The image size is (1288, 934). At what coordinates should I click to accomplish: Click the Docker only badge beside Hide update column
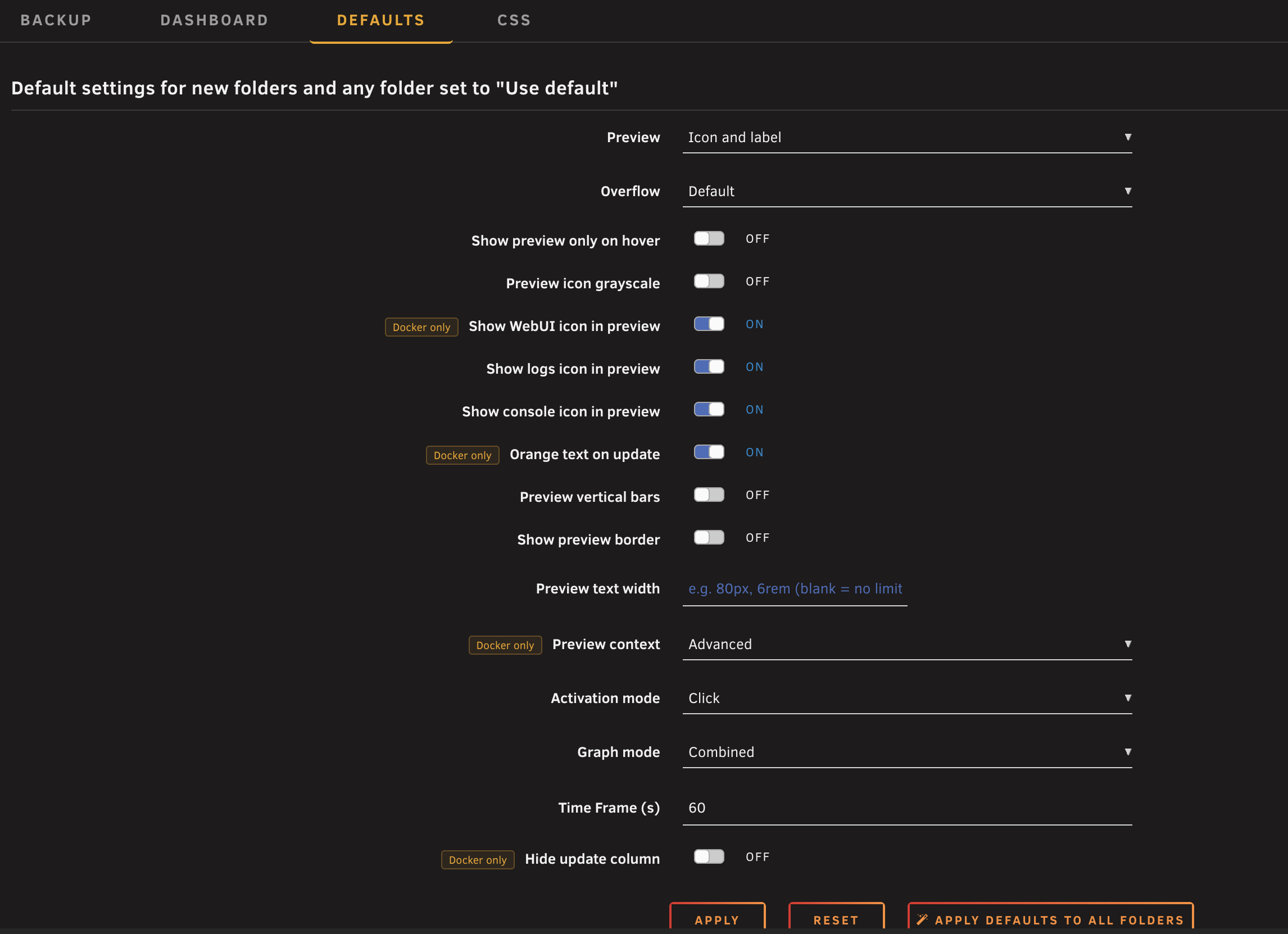tap(478, 860)
